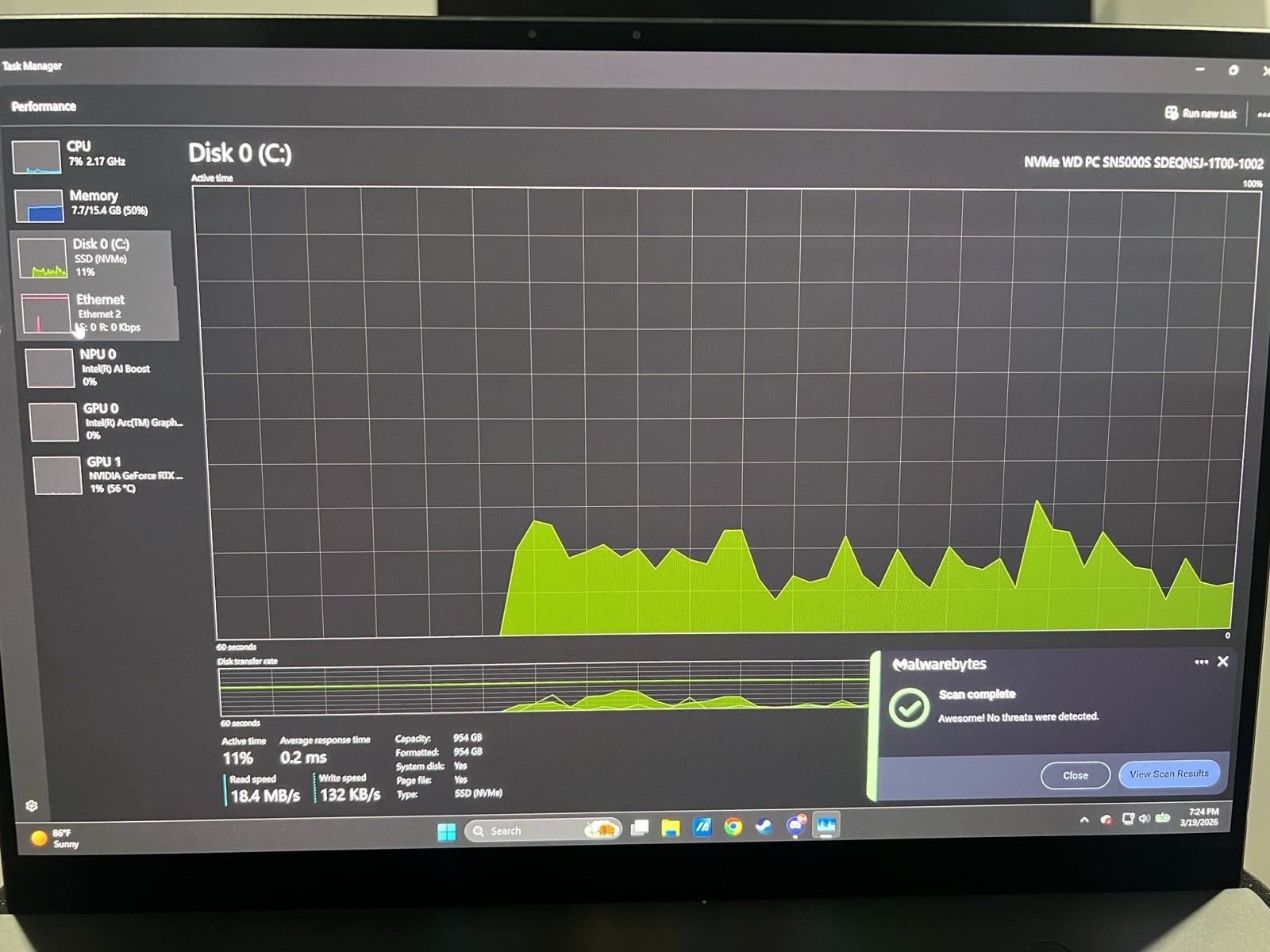Click the Capacity 954 GB value

(x=468, y=738)
